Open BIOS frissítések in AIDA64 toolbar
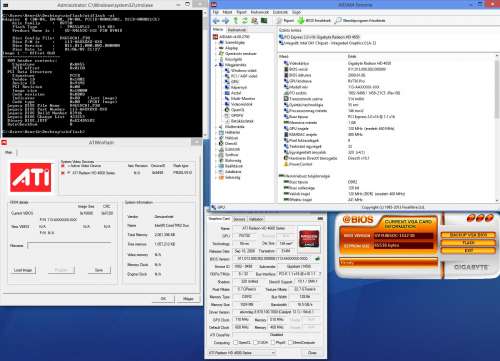Viewport: 500px width, 361px height. point(314,21)
